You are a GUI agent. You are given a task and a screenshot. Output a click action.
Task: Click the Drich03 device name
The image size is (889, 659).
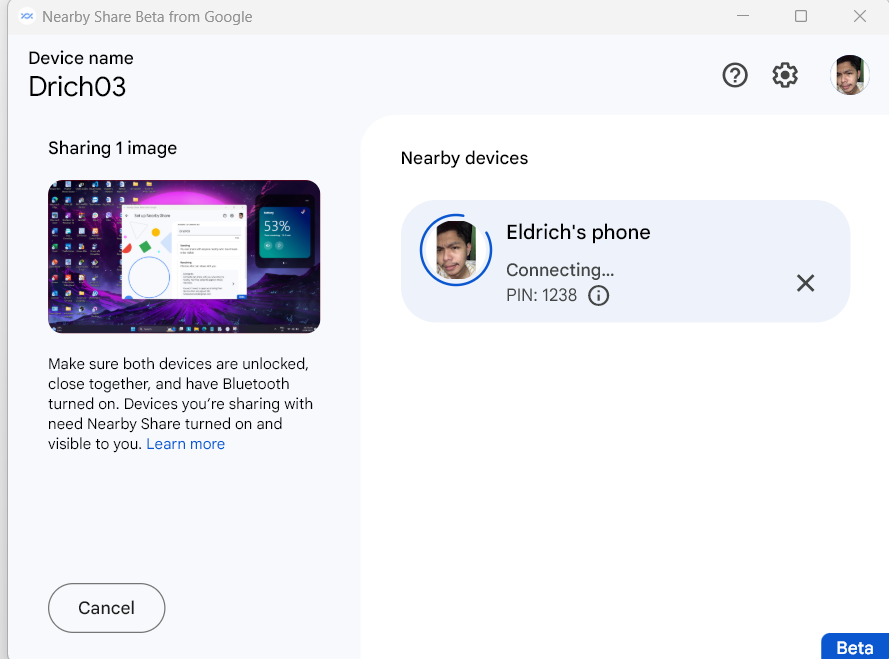(x=77, y=87)
